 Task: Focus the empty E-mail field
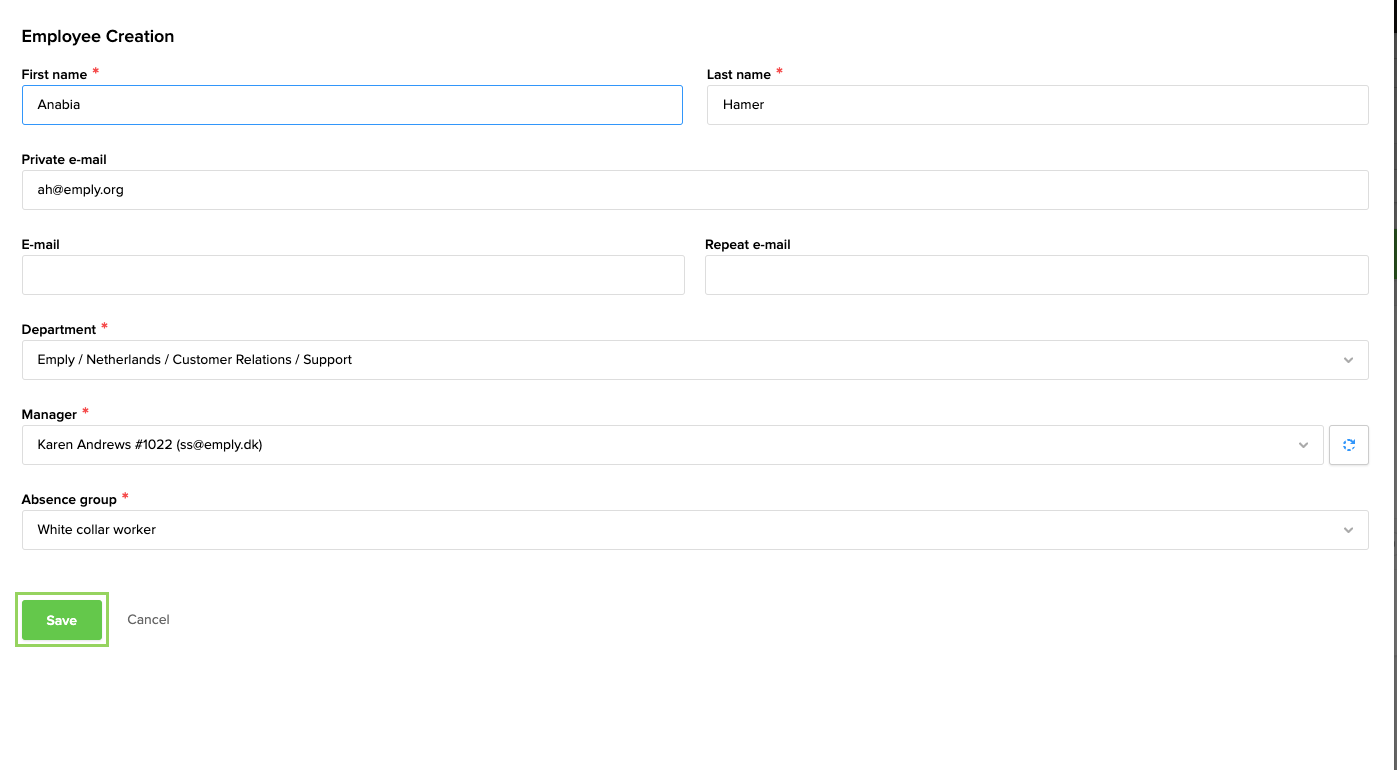point(352,274)
